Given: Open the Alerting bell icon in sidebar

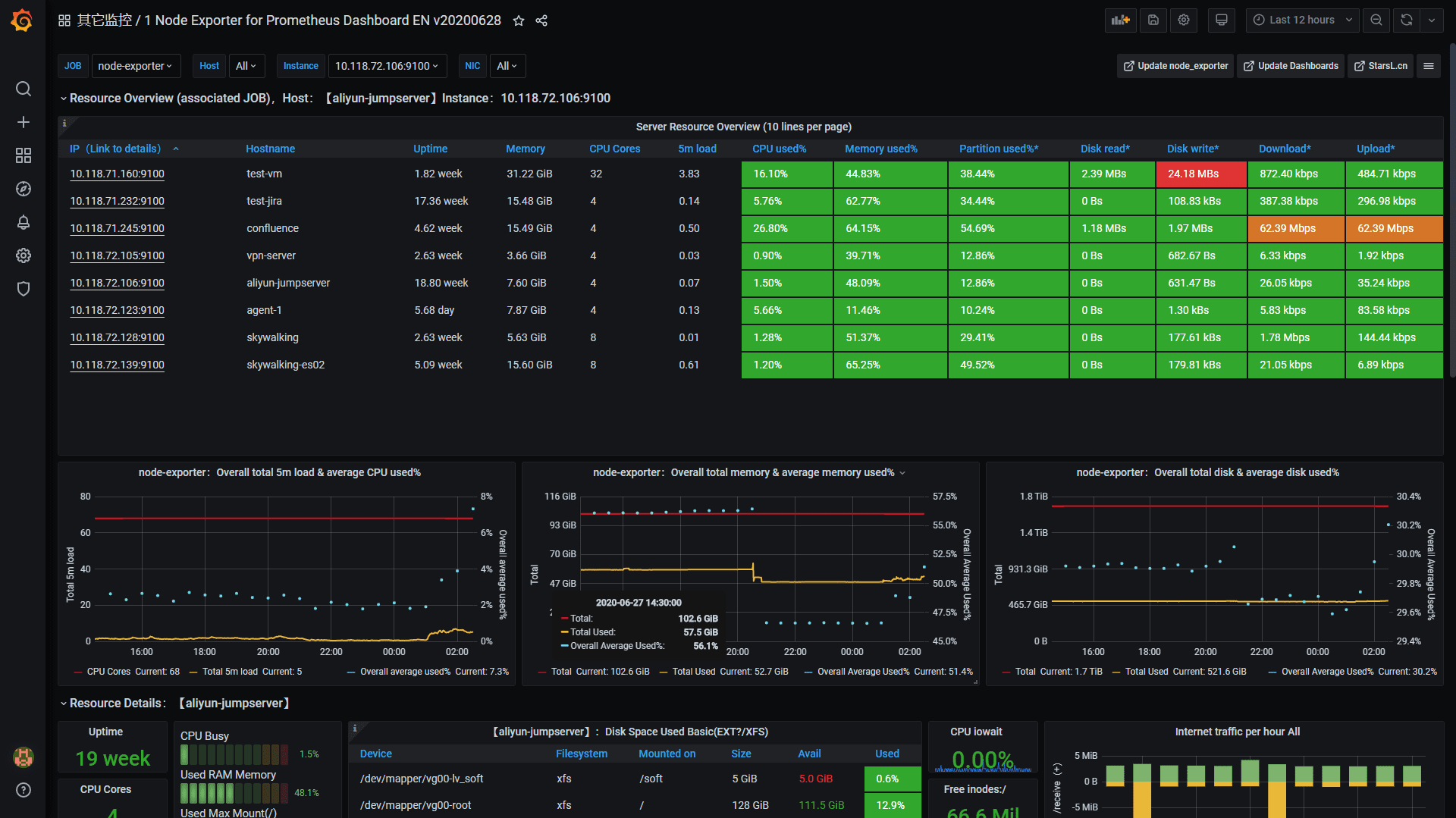Looking at the screenshot, I should 24,222.
